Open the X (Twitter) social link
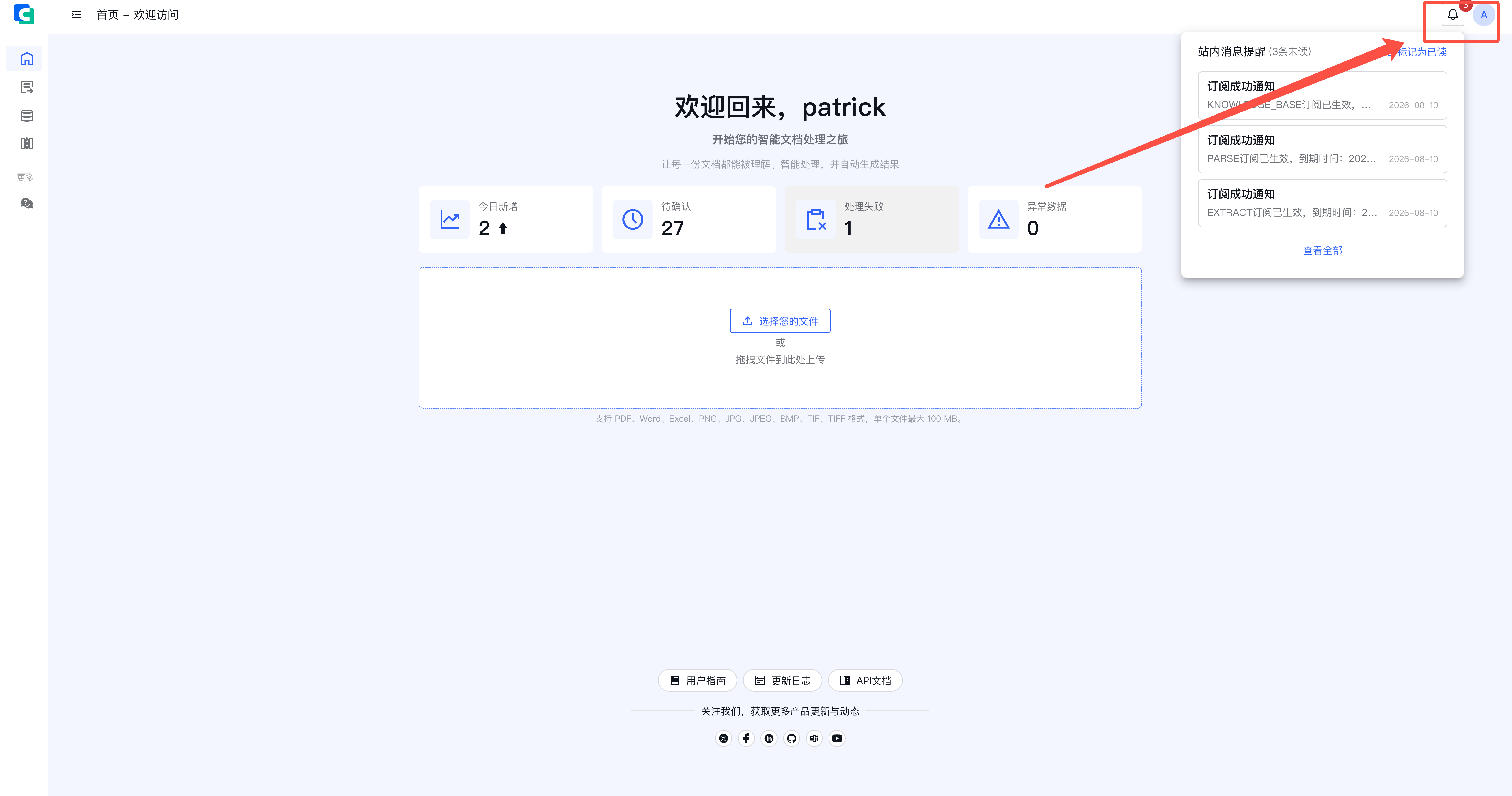Screen dimensions: 1512x796 click(724, 739)
